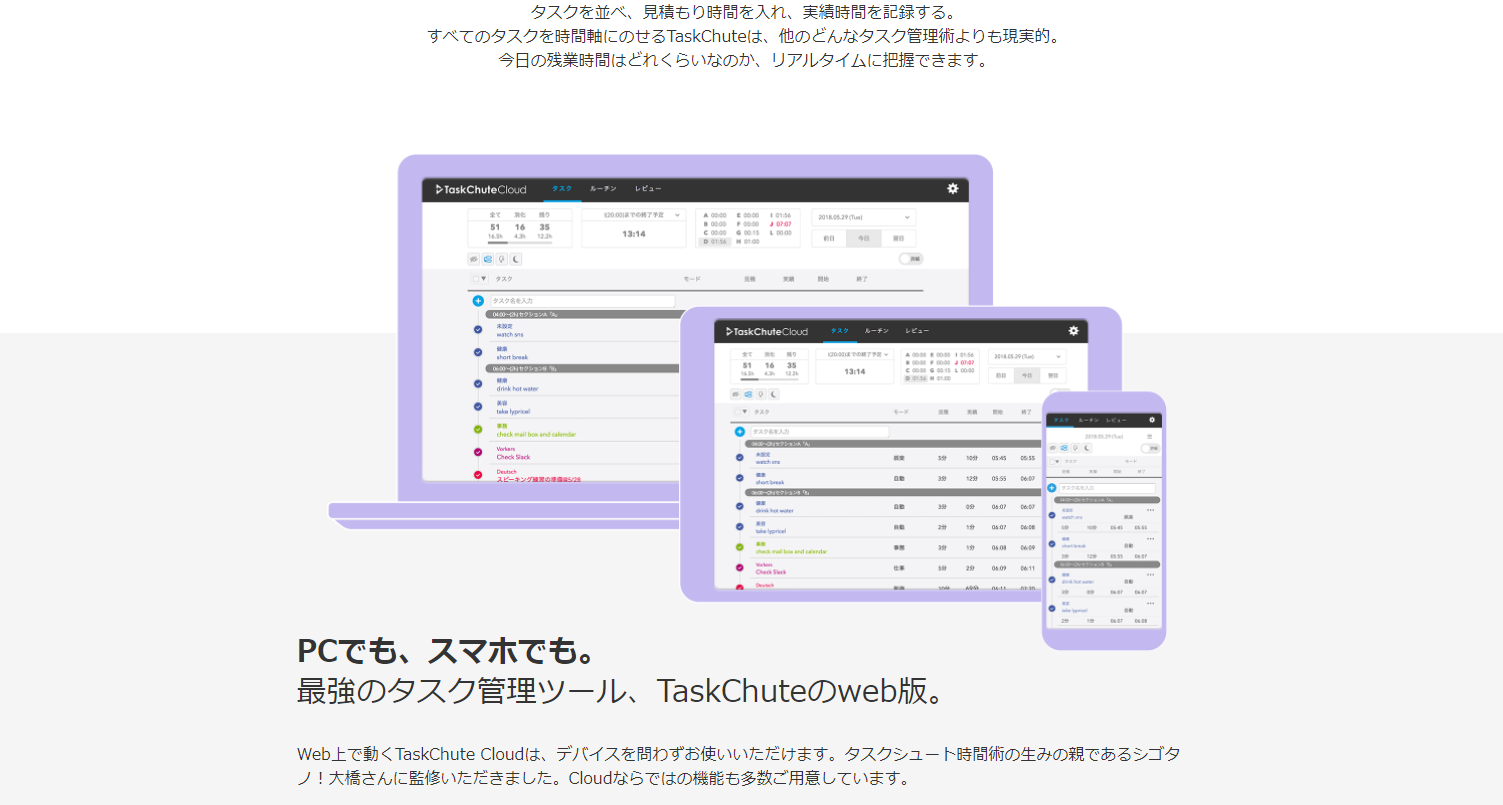Click the moon filter icon on the tablet
1503x805 pixels.
(x=774, y=394)
